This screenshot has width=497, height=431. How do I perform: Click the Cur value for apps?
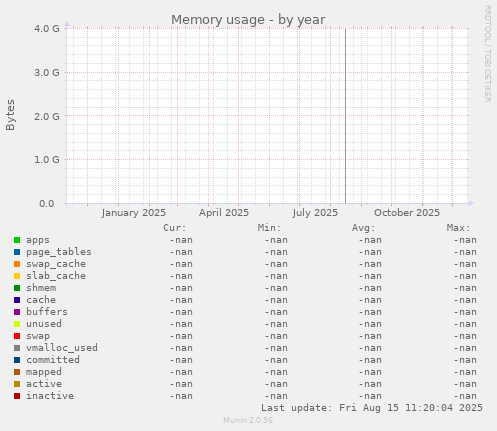(x=181, y=240)
